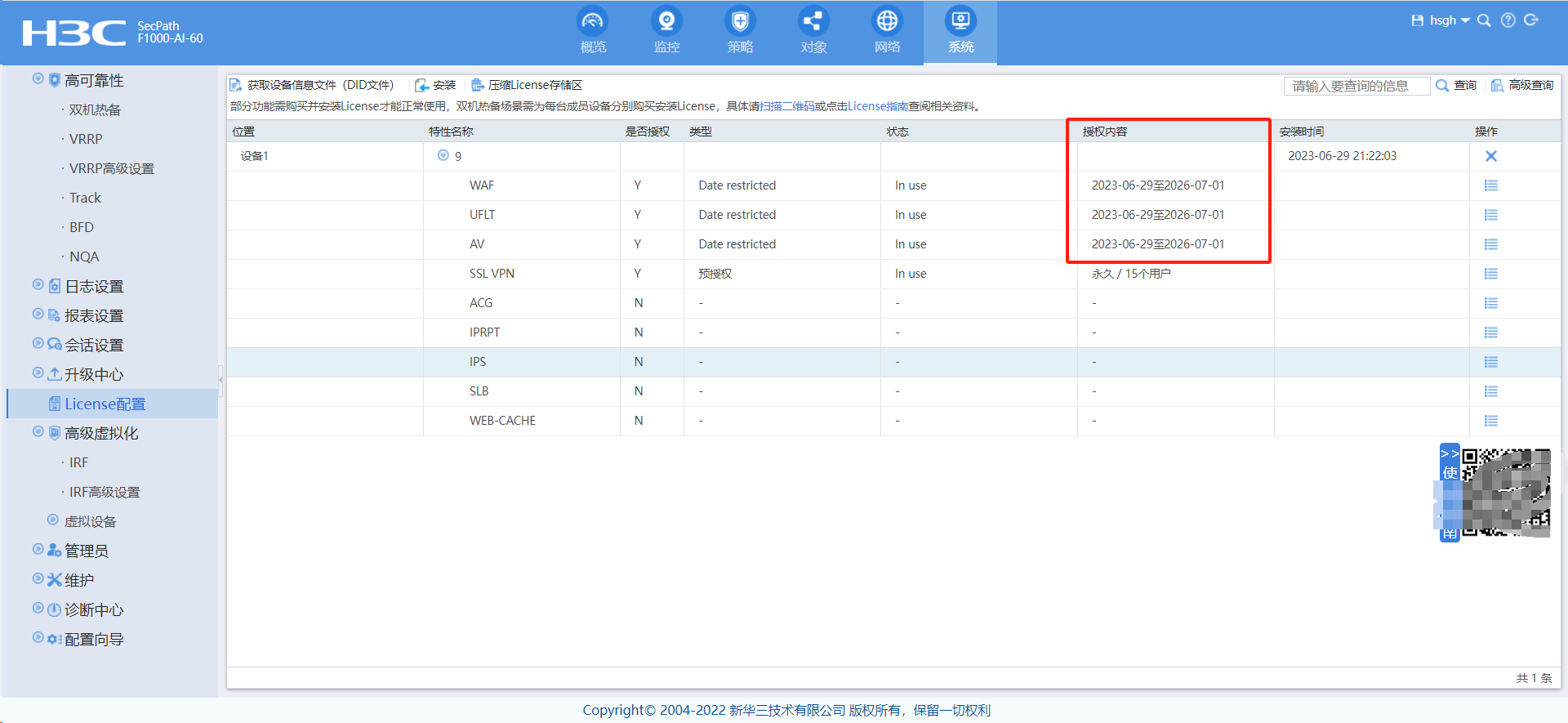Click the search query input field
Screen dimensions: 1568x723
[1356, 86]
